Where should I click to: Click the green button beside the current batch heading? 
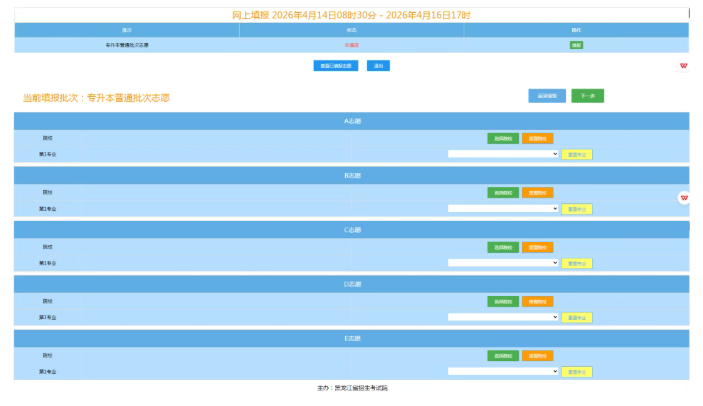tap(587, 96)
